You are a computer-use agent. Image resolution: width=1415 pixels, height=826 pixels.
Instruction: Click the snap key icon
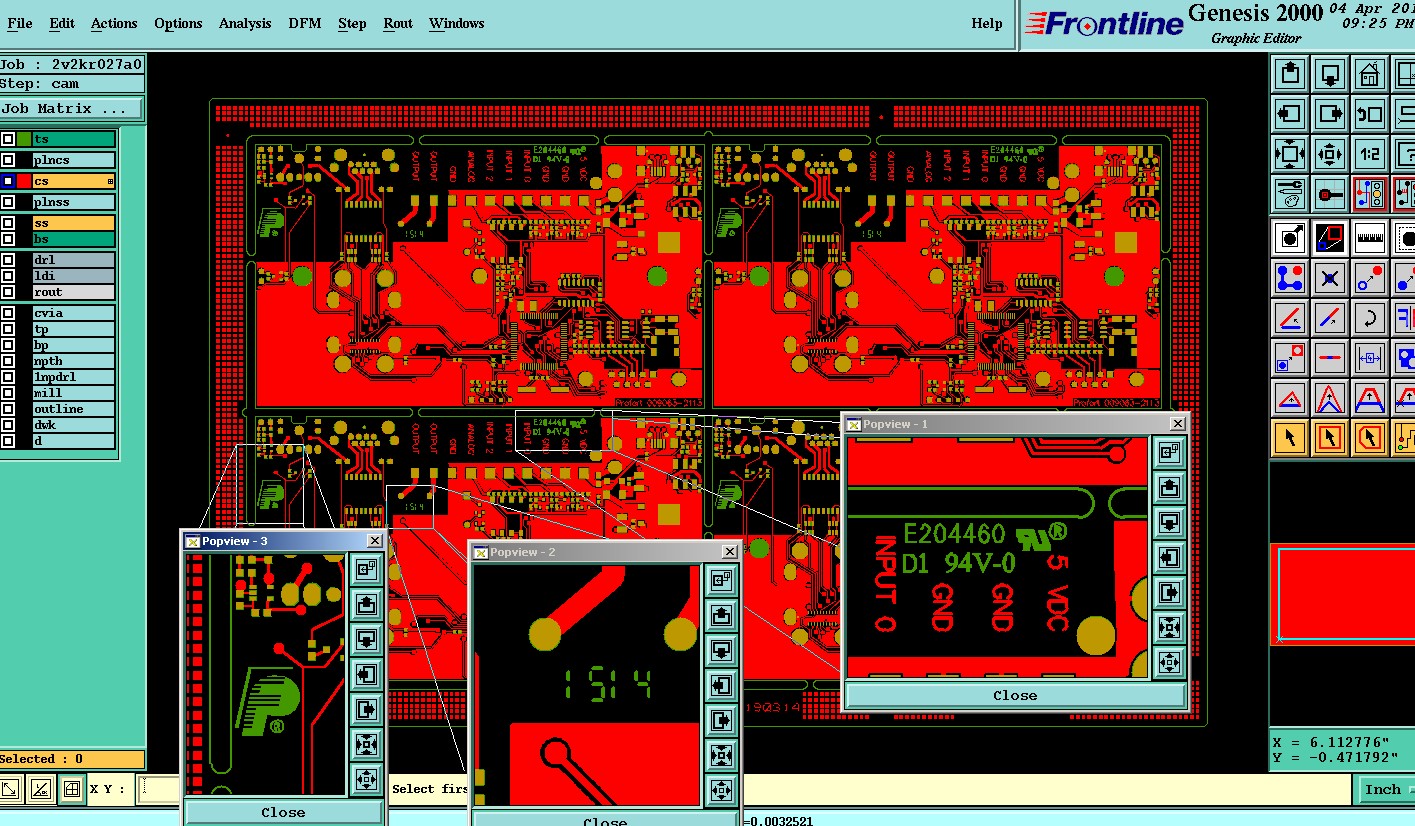click(x=1330, y=193)
